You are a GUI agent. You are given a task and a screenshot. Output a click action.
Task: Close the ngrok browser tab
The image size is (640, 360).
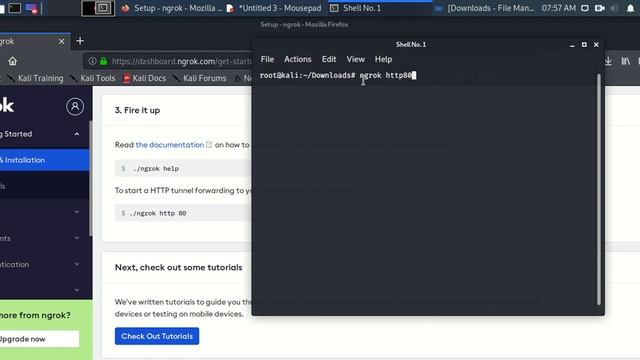(61, 41)
